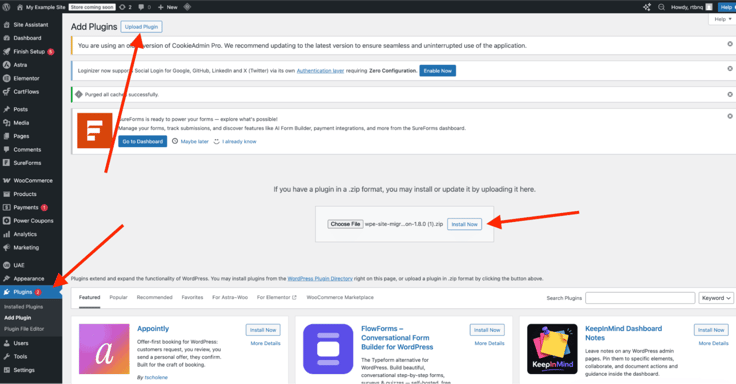Screen dimensions: 736x384
Task: Open Users in the sidebar
Action: pos(21,343)
